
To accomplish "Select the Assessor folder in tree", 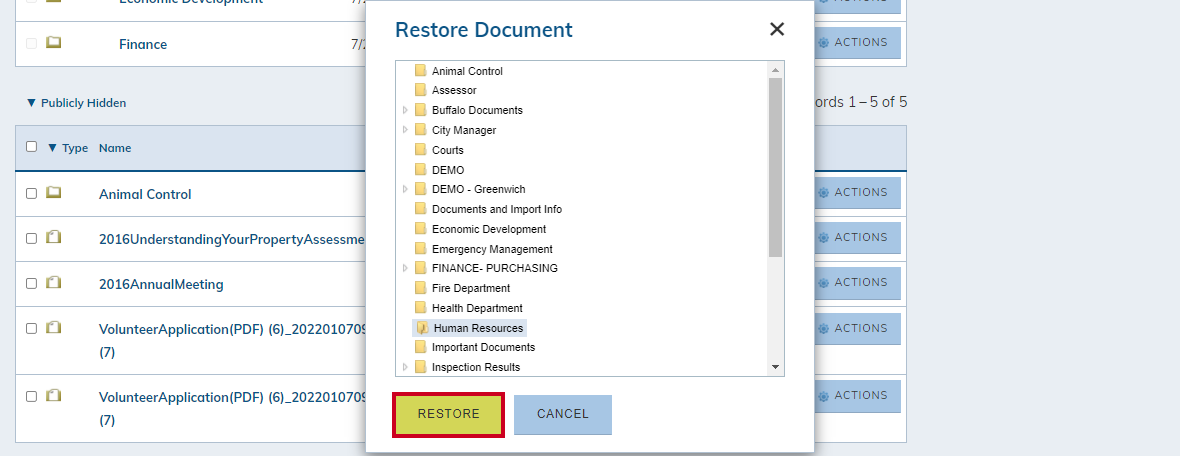I will tap(454, 90).
